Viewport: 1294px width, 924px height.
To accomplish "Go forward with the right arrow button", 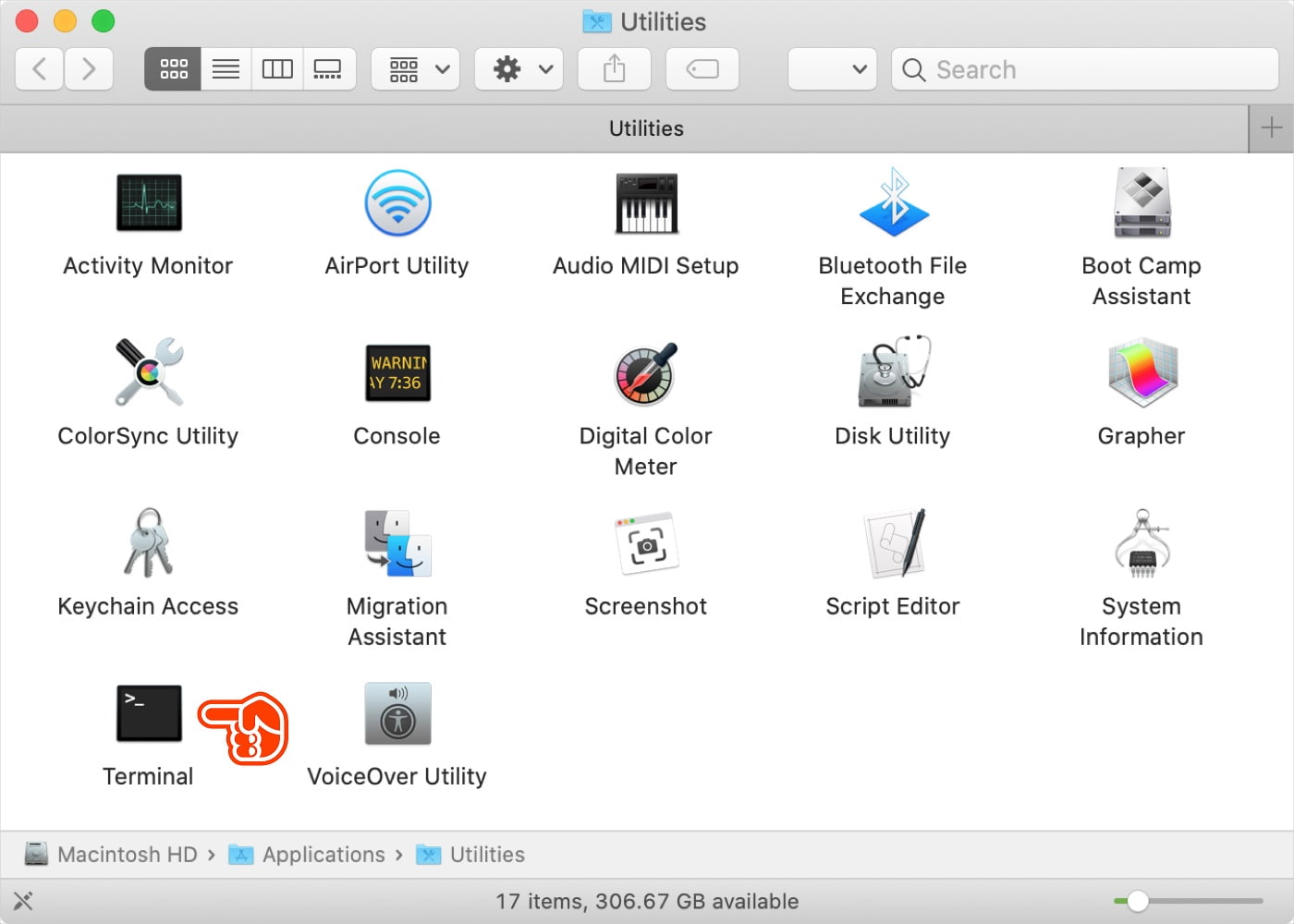I will click(89, 69).
